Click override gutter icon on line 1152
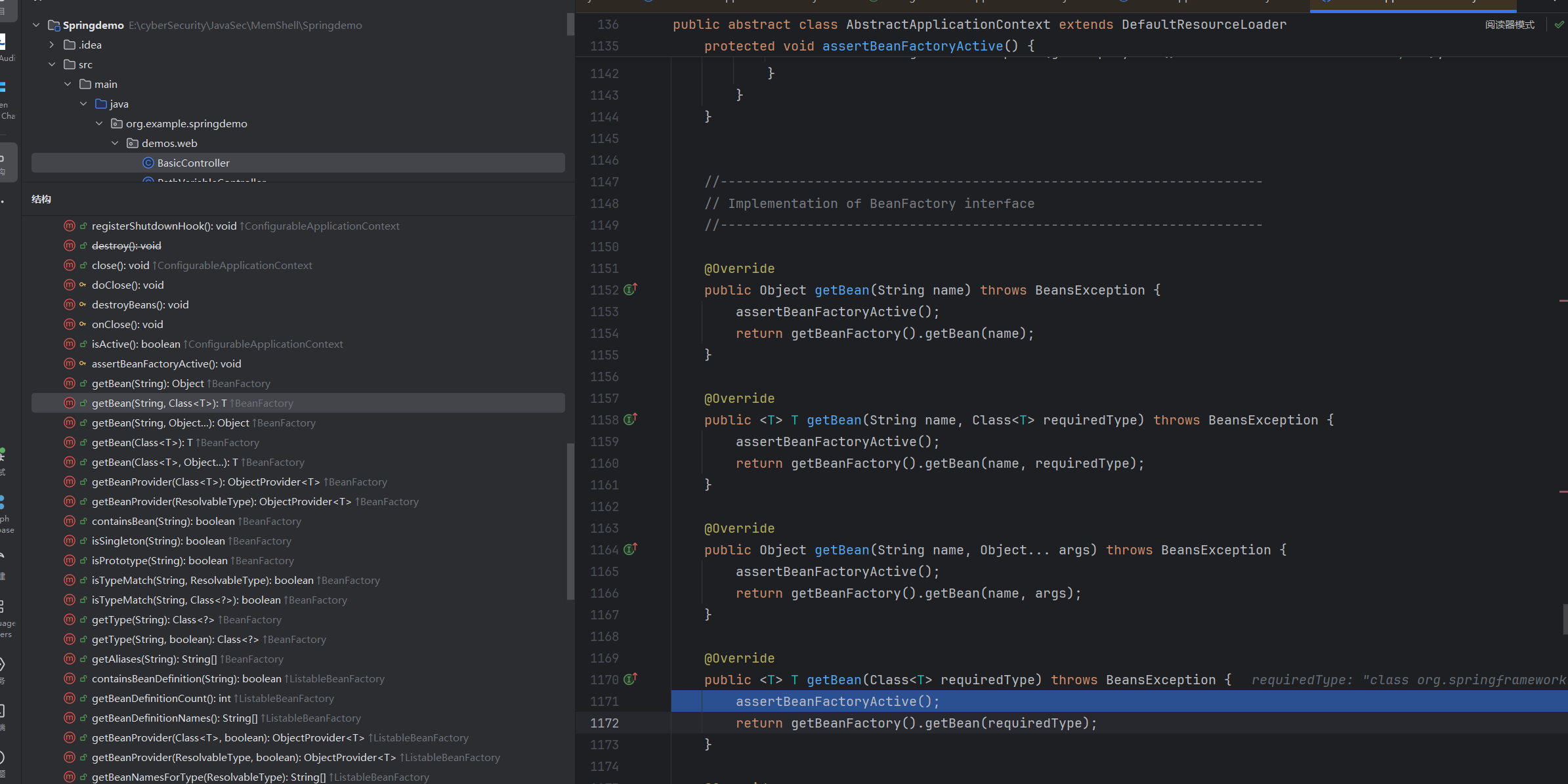 (x=630, y=289)
